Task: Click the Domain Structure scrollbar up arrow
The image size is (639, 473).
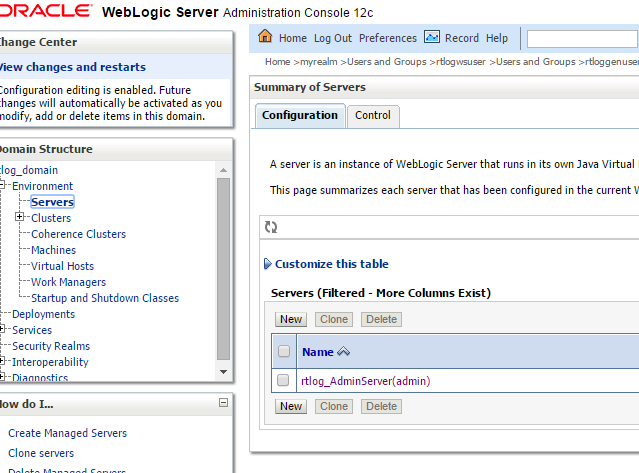Action: (223, 170)
